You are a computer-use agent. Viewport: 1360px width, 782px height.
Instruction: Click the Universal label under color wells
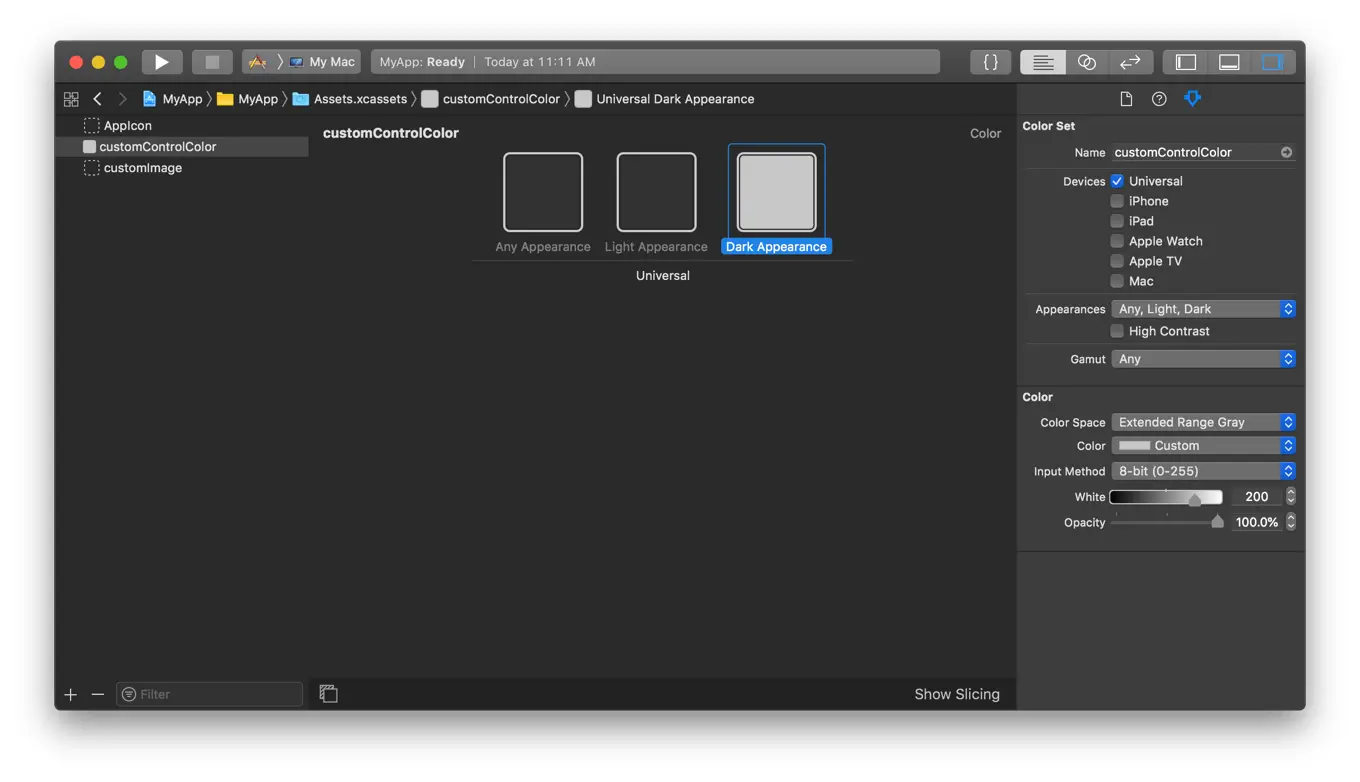click(663, 275)
